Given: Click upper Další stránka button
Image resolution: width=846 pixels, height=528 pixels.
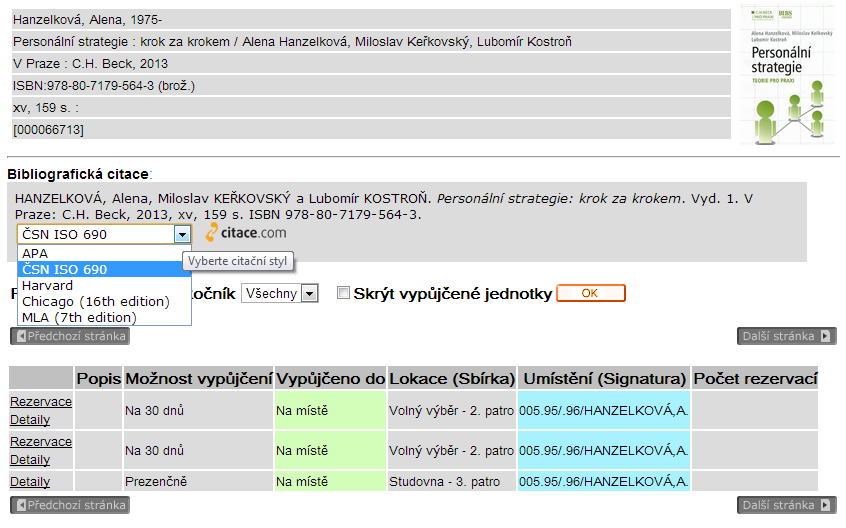Looking at the screenshot, I should (x=787, y=336).
